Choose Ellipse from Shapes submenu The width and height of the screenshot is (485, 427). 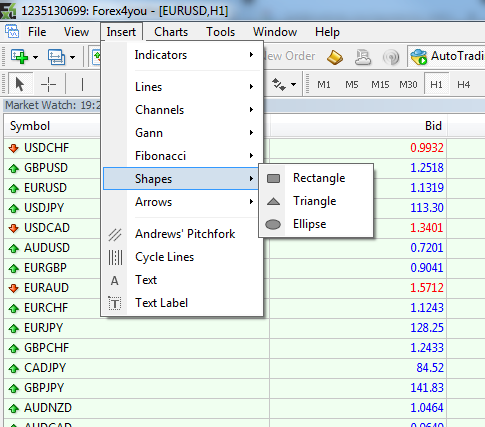coord(316,224)
